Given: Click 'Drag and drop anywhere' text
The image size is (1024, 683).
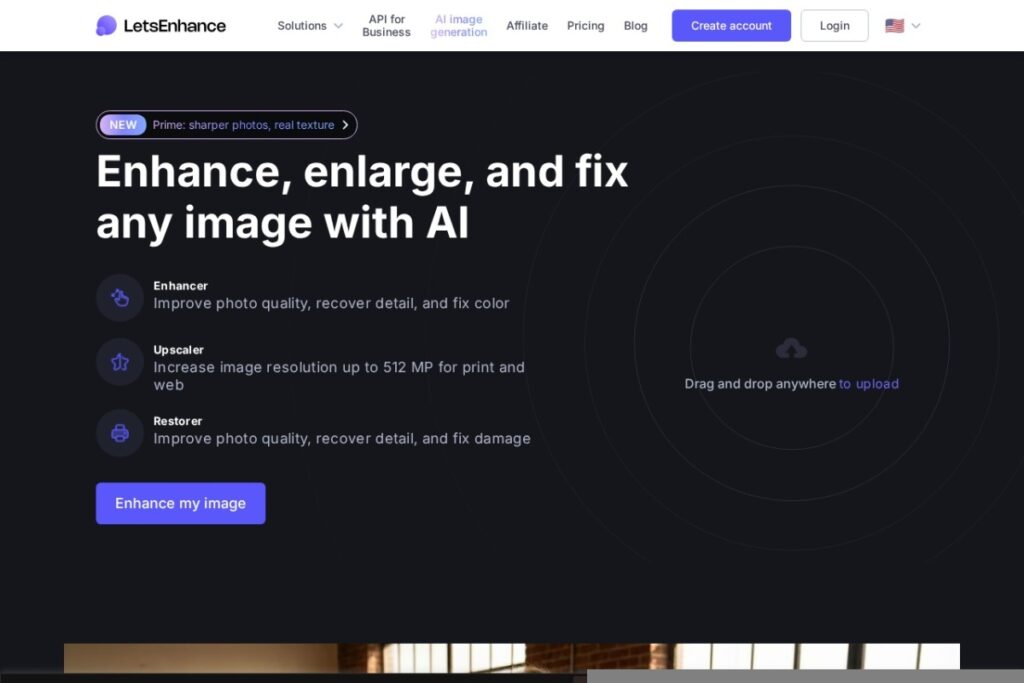Looking at the screenshot, I should (760, 384).
